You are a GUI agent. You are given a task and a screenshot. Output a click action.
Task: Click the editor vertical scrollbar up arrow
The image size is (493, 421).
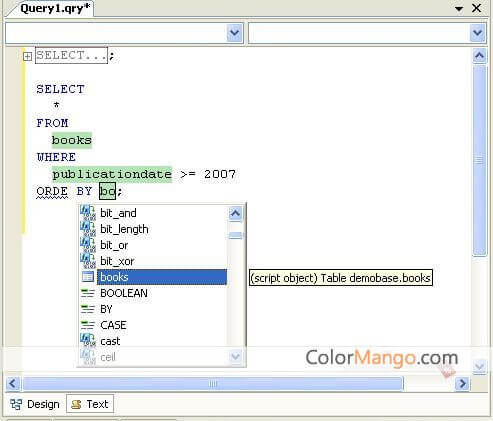pyautogui.click(x=479, y=56)
